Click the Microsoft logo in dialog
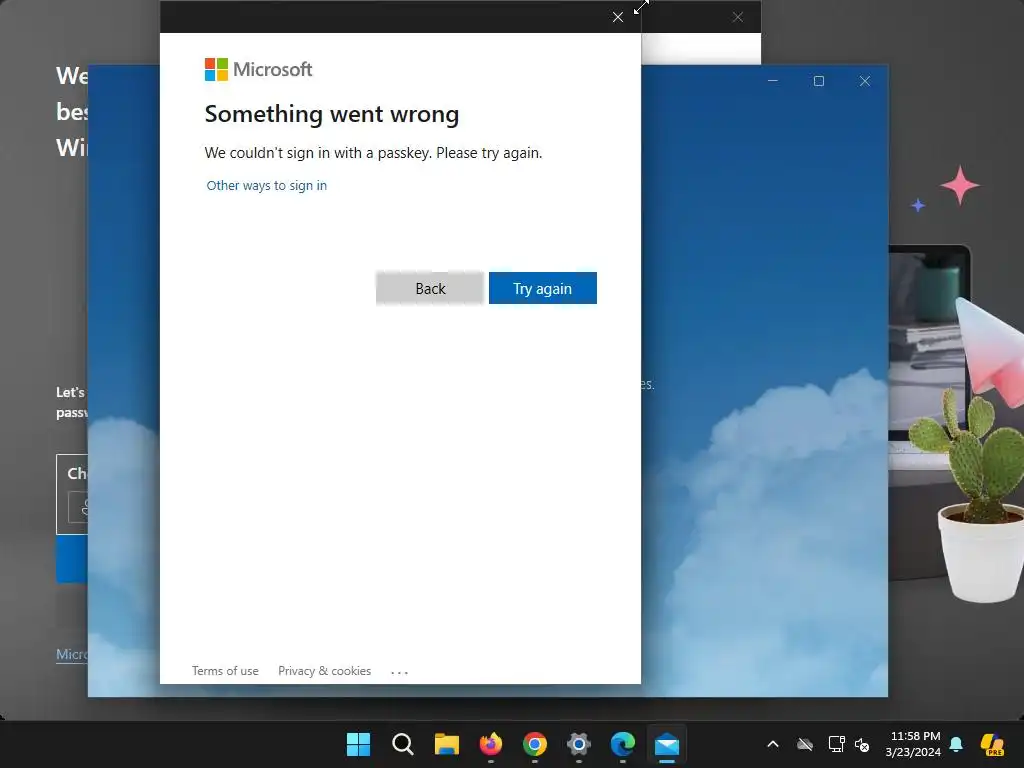 259,69
